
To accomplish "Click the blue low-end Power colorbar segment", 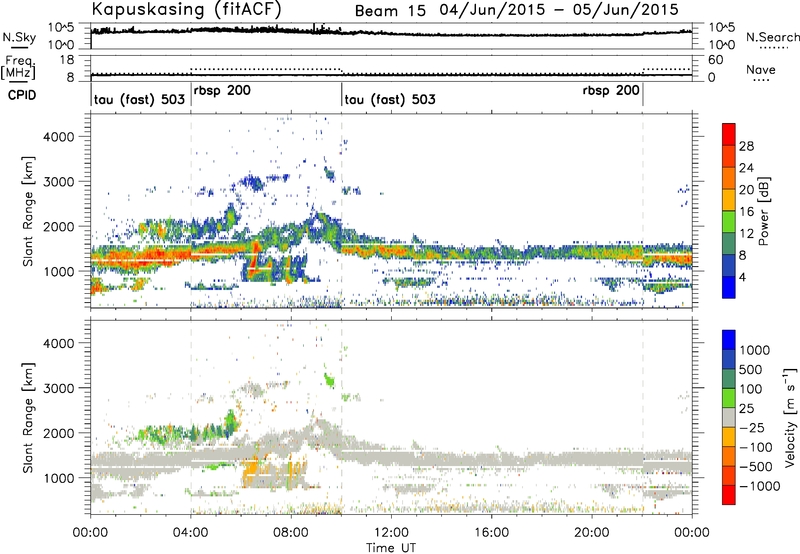I will click(729, 287).
